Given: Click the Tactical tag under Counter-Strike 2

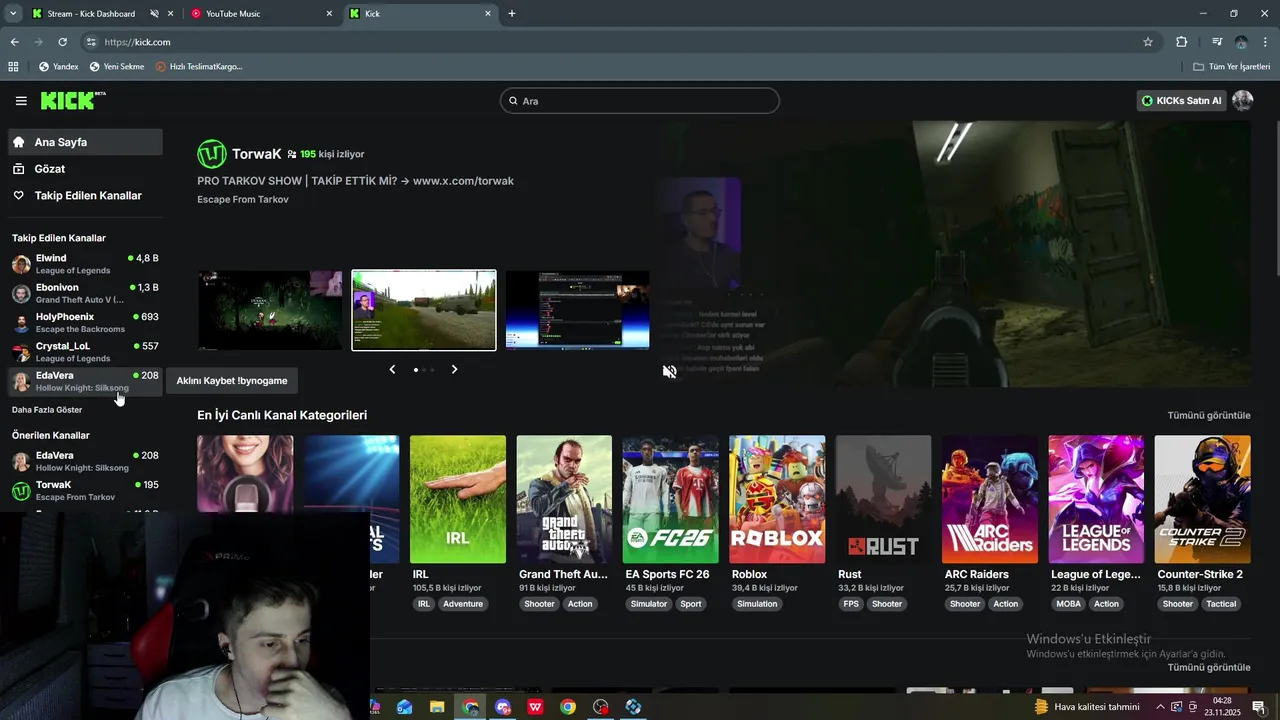Looking at the screenshot, I should click(1222, 604).
